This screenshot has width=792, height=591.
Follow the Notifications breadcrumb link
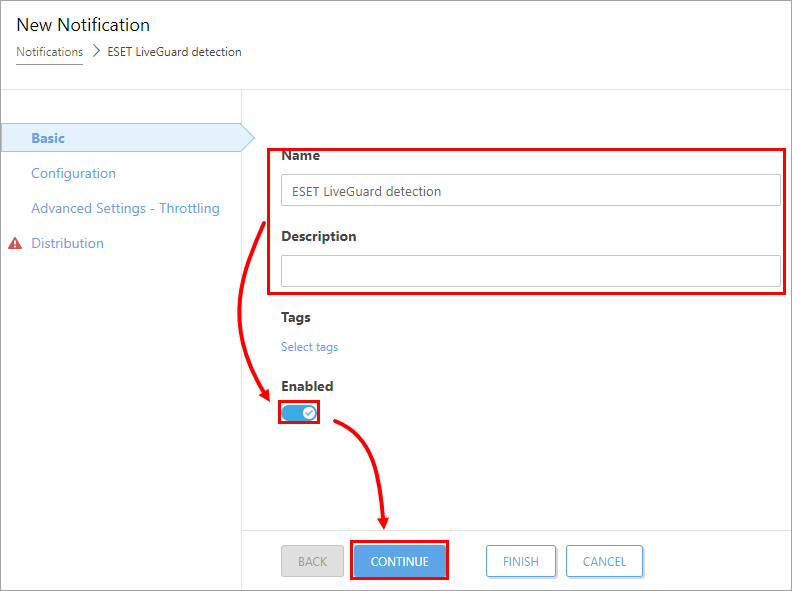(50, 52)
